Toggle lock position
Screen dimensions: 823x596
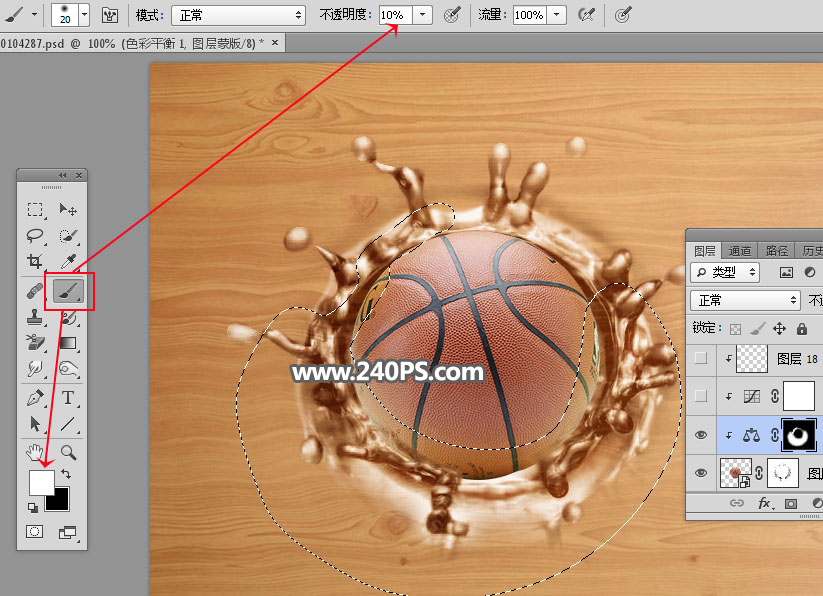(779, 329)
